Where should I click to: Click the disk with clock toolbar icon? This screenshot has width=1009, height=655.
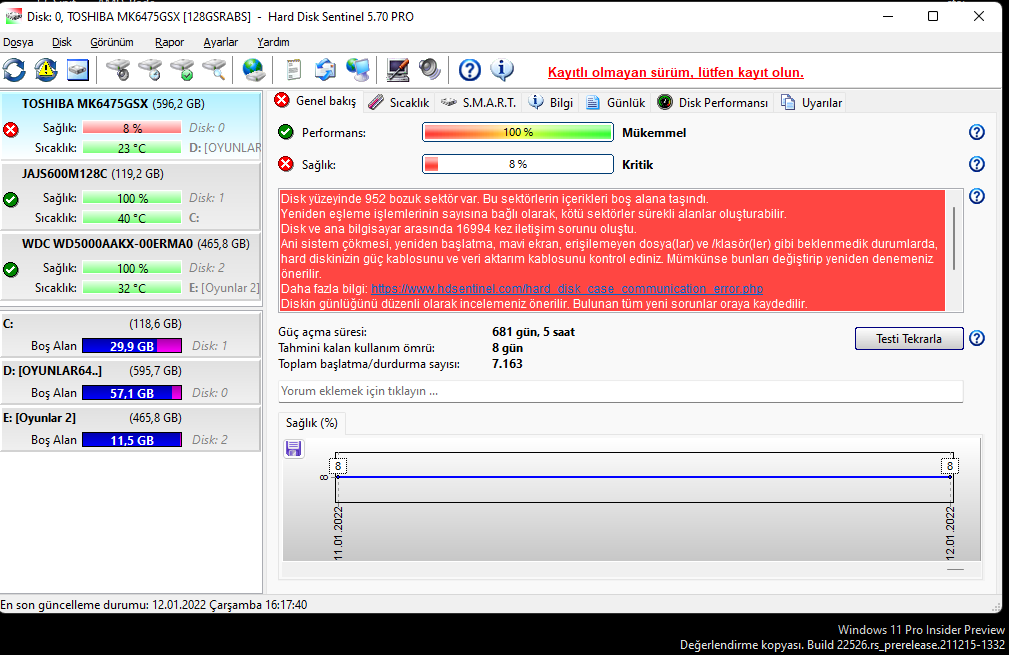pos(151,70)
